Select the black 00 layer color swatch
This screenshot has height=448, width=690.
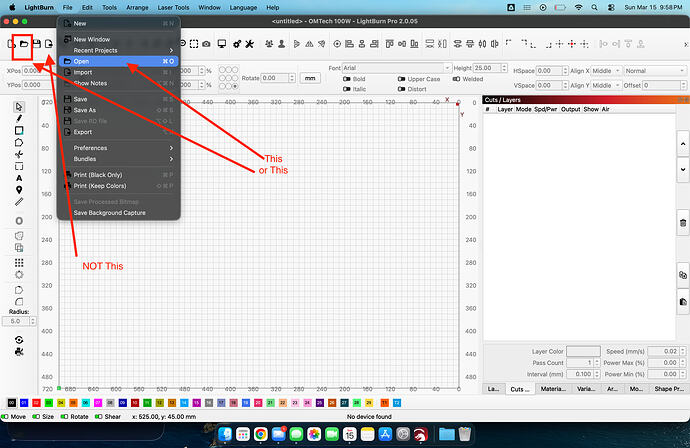click(12, 403)
